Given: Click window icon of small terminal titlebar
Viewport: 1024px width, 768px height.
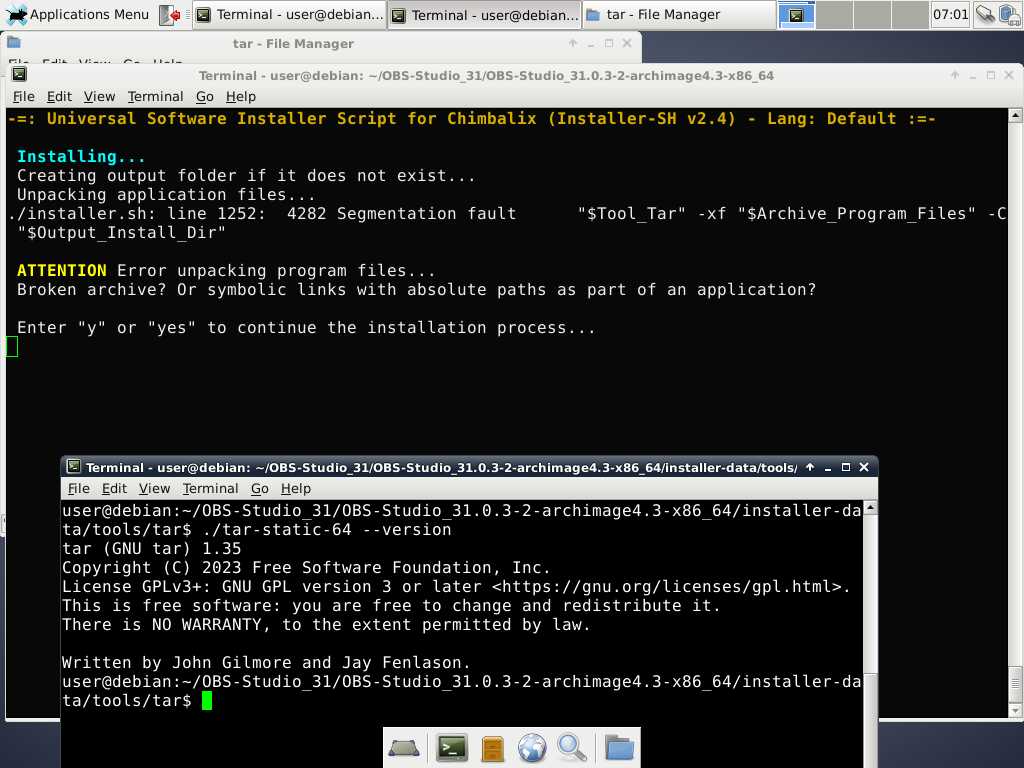Looking at the screenshot, I should pos(74,466).
